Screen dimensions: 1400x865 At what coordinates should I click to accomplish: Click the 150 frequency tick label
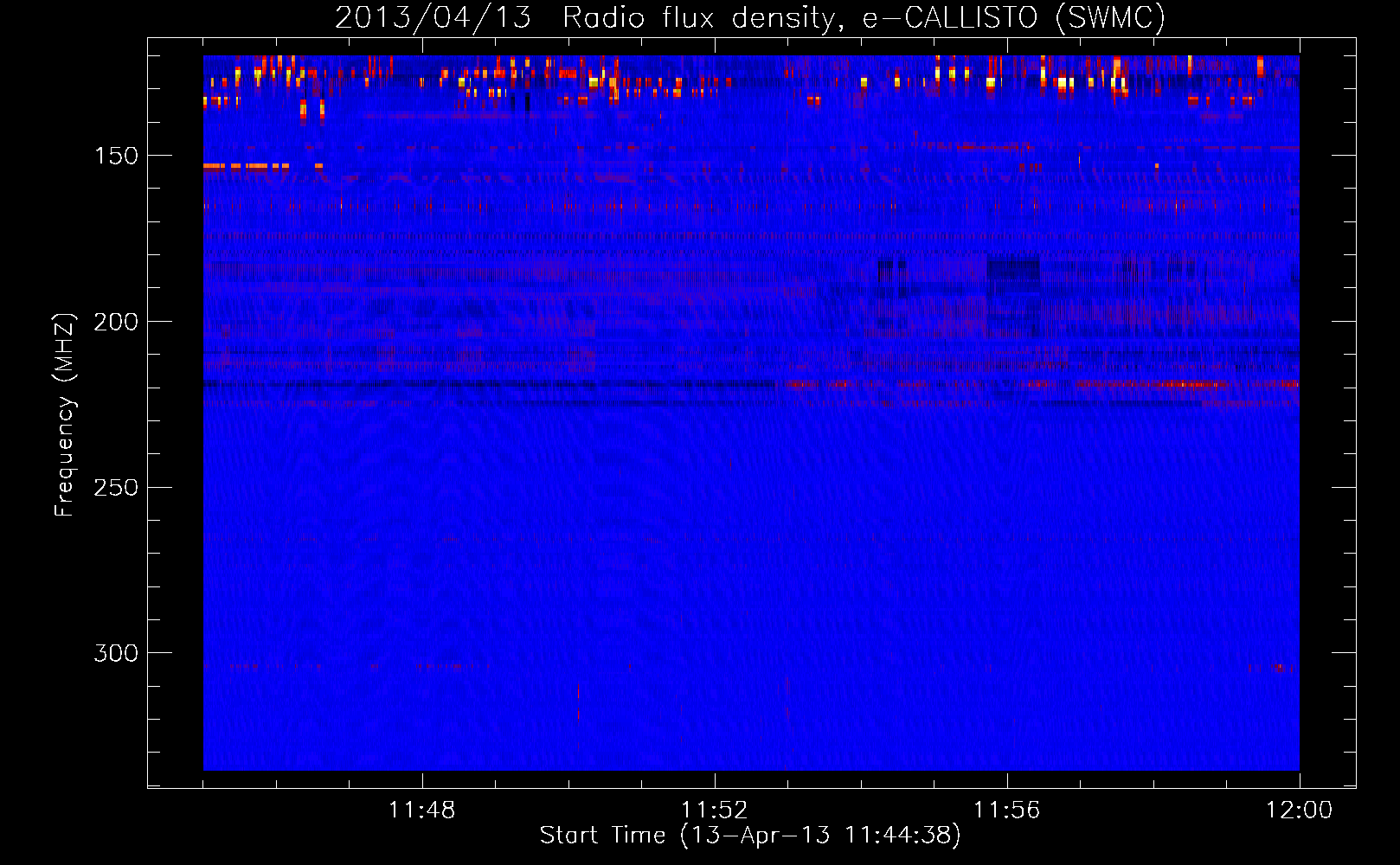116,156
